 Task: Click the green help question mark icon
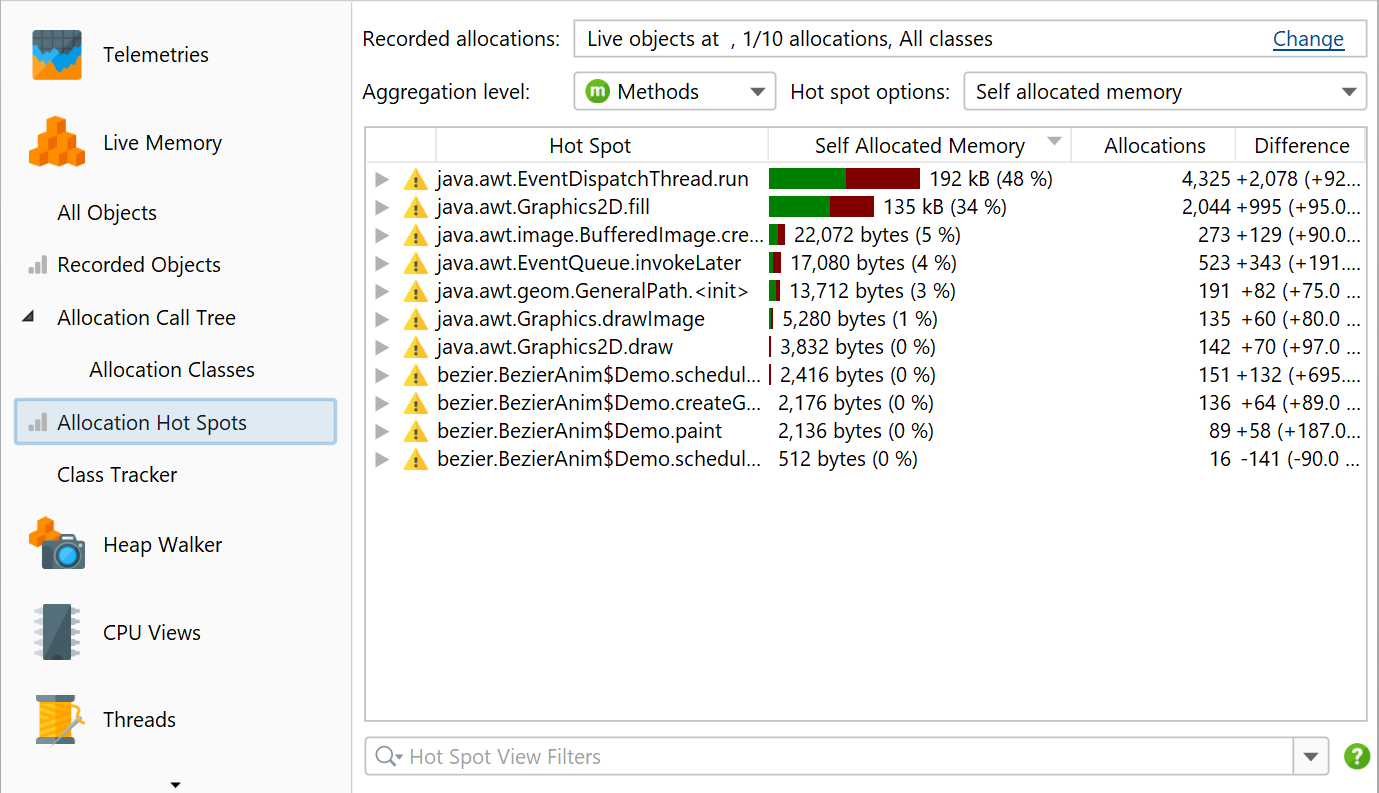1356,757
